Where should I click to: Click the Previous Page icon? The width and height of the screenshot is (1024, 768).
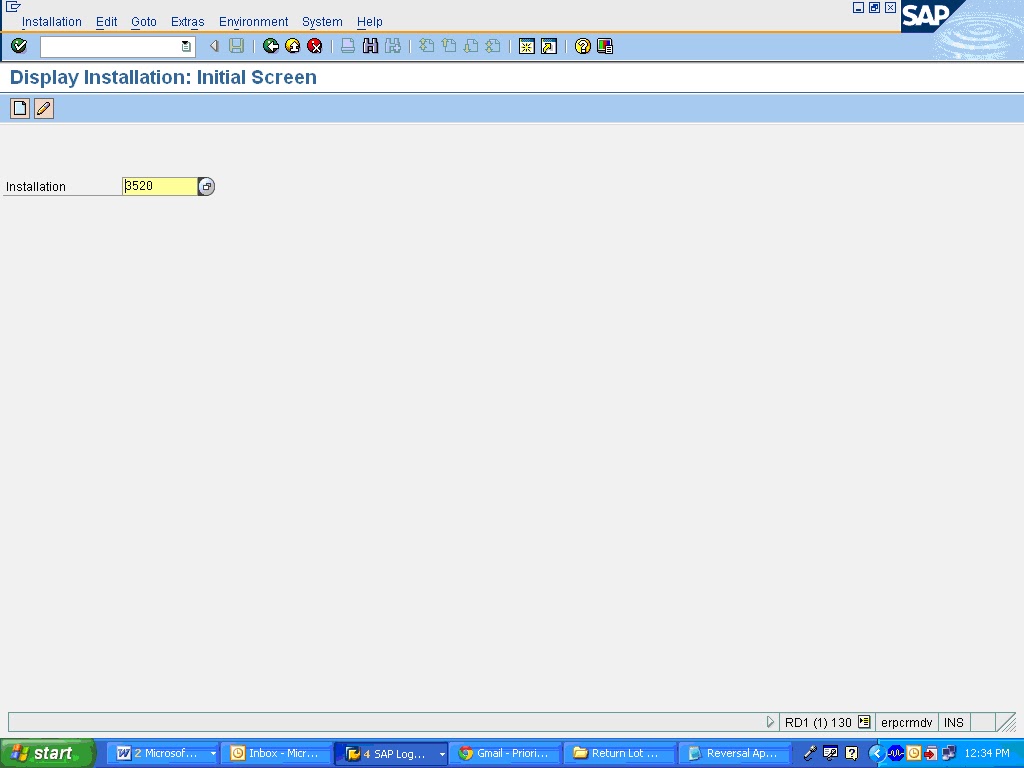click(449, 46)
